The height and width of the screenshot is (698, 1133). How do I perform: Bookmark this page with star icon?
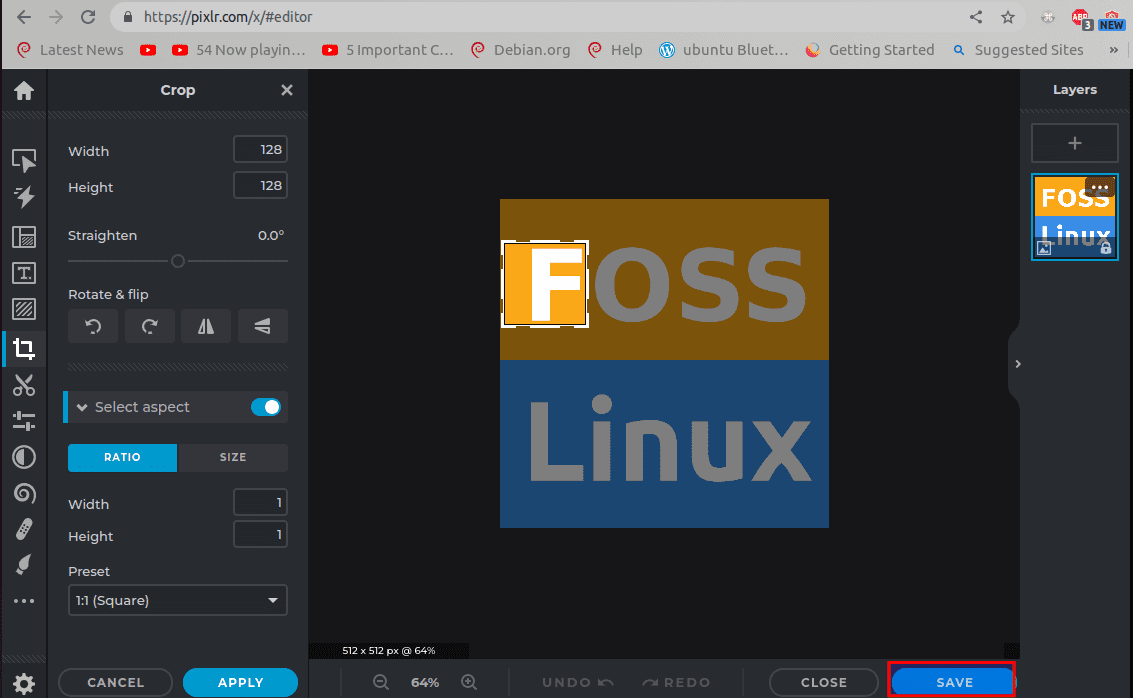(x=1008, y=17)
